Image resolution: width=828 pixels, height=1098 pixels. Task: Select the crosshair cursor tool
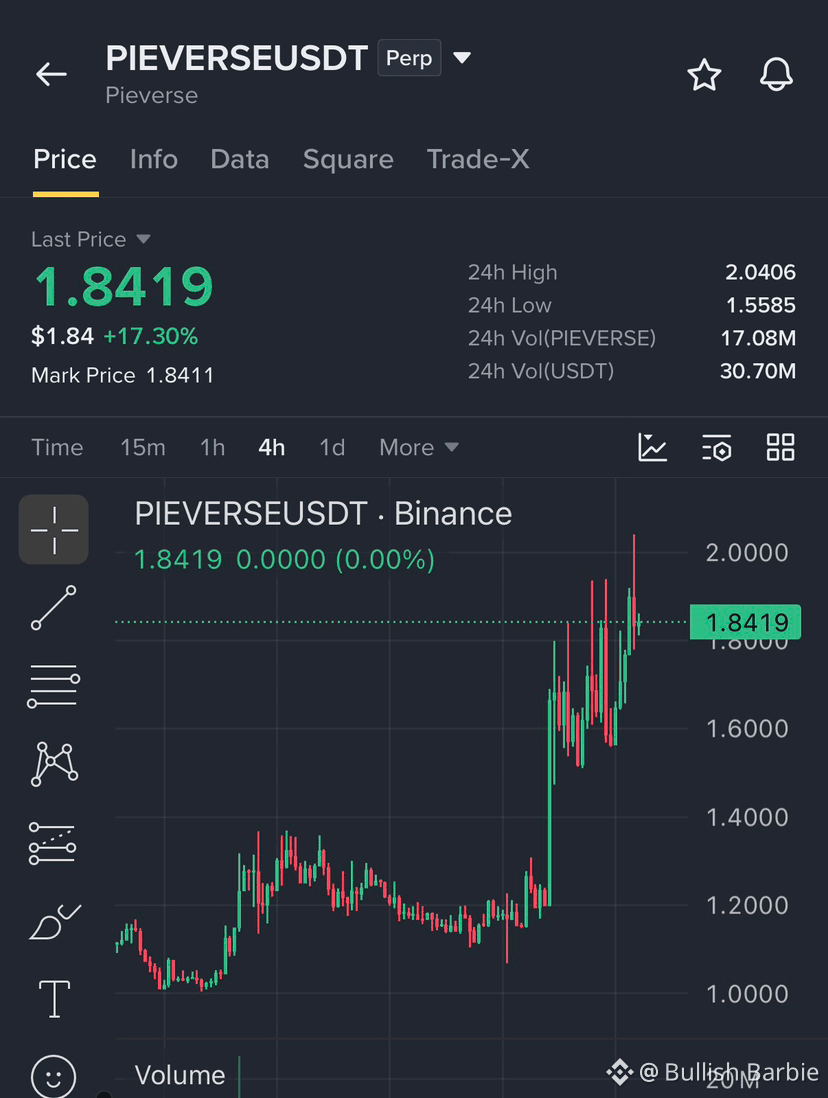[54, 529]
